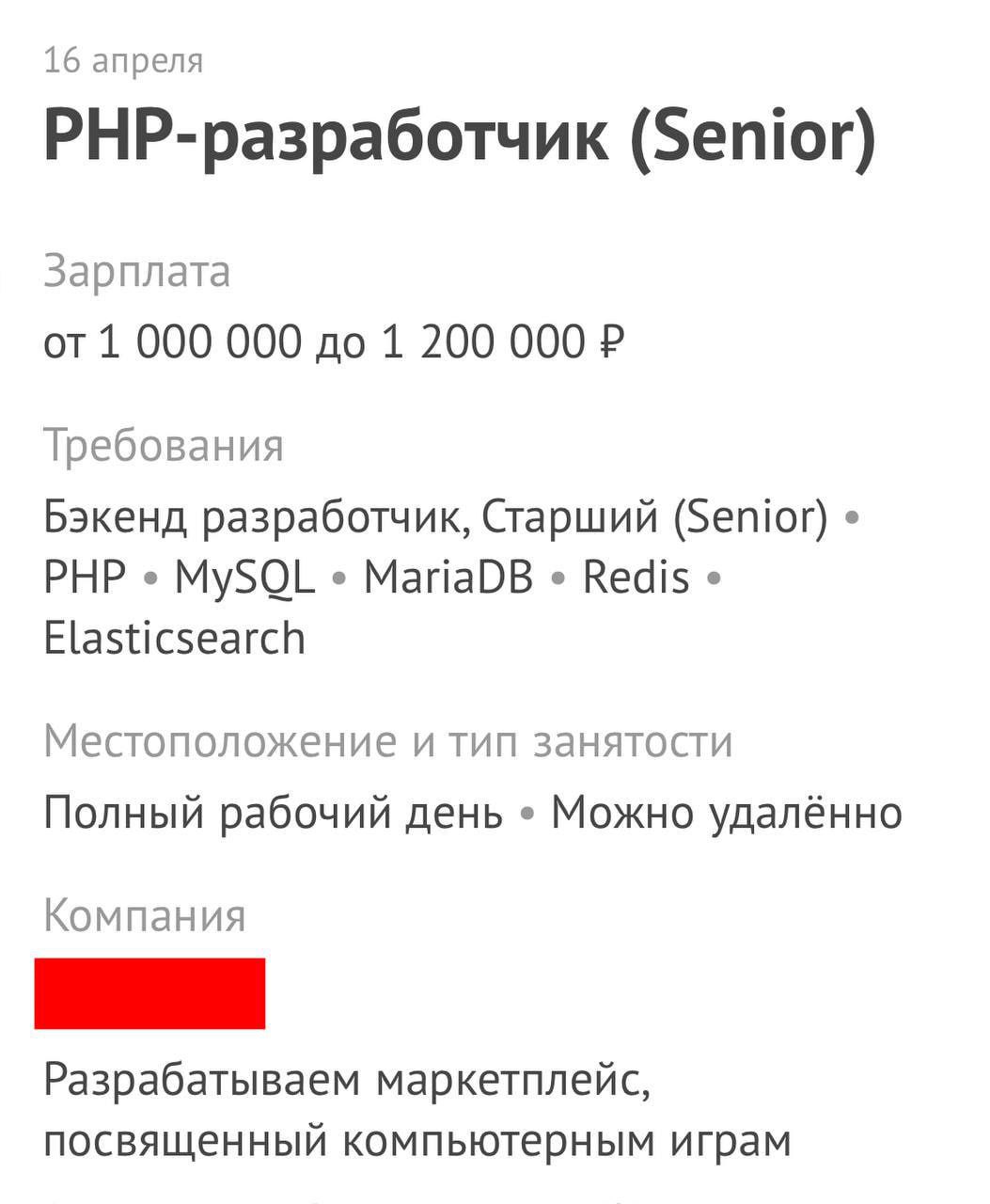Select the Можно удалённо remote tag

pyautogui.click(x=726, y=813)
